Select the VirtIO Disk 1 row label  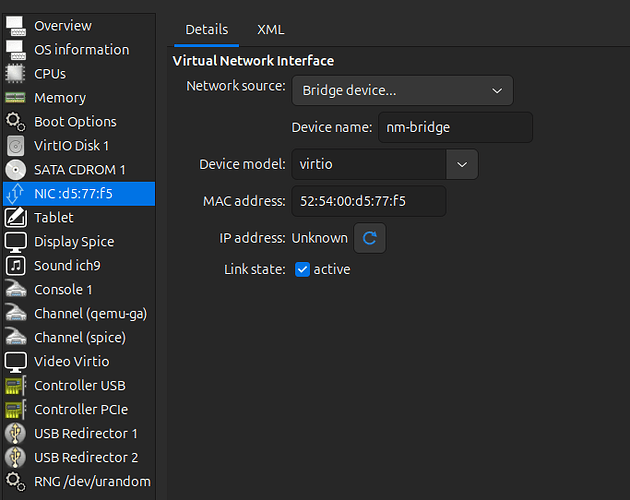(x=72, y=145)
